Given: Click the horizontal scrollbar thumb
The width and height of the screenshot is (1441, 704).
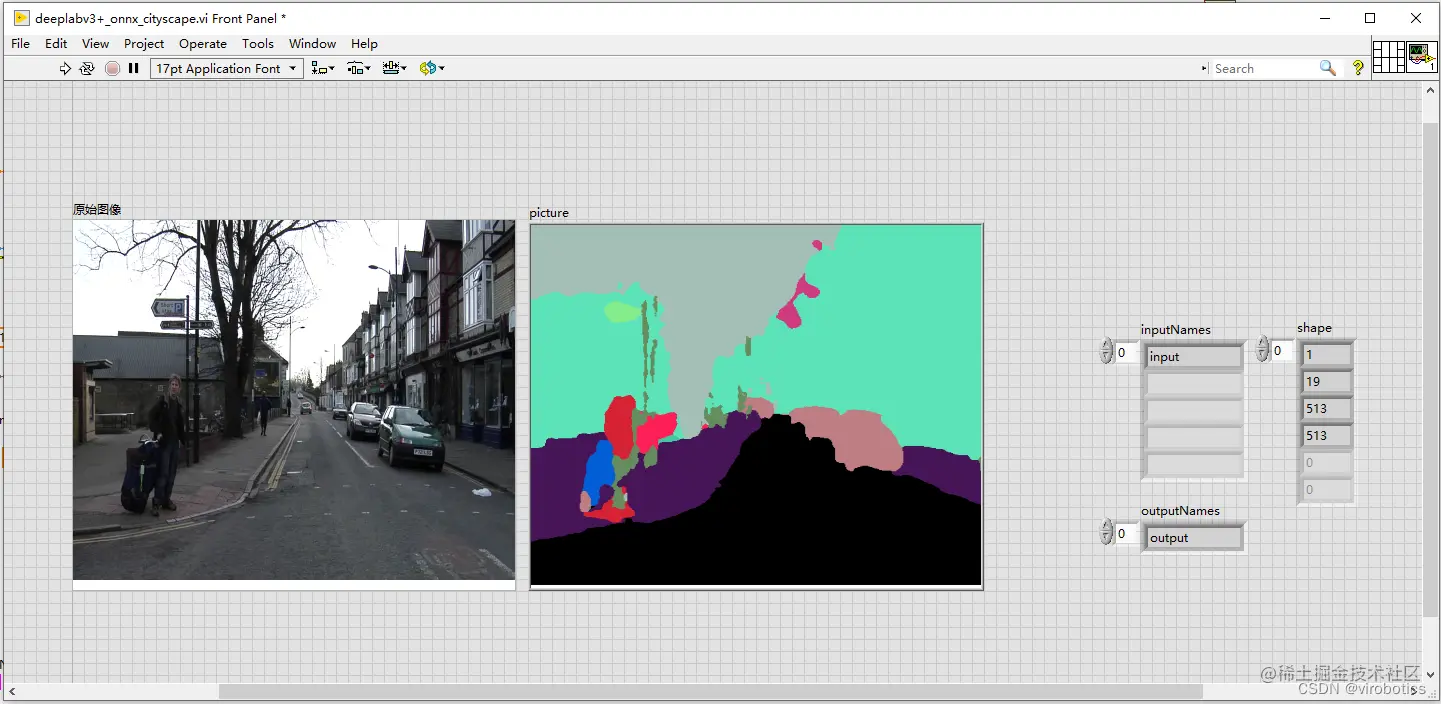Looking at the screenshot, I should pos(710,691).
